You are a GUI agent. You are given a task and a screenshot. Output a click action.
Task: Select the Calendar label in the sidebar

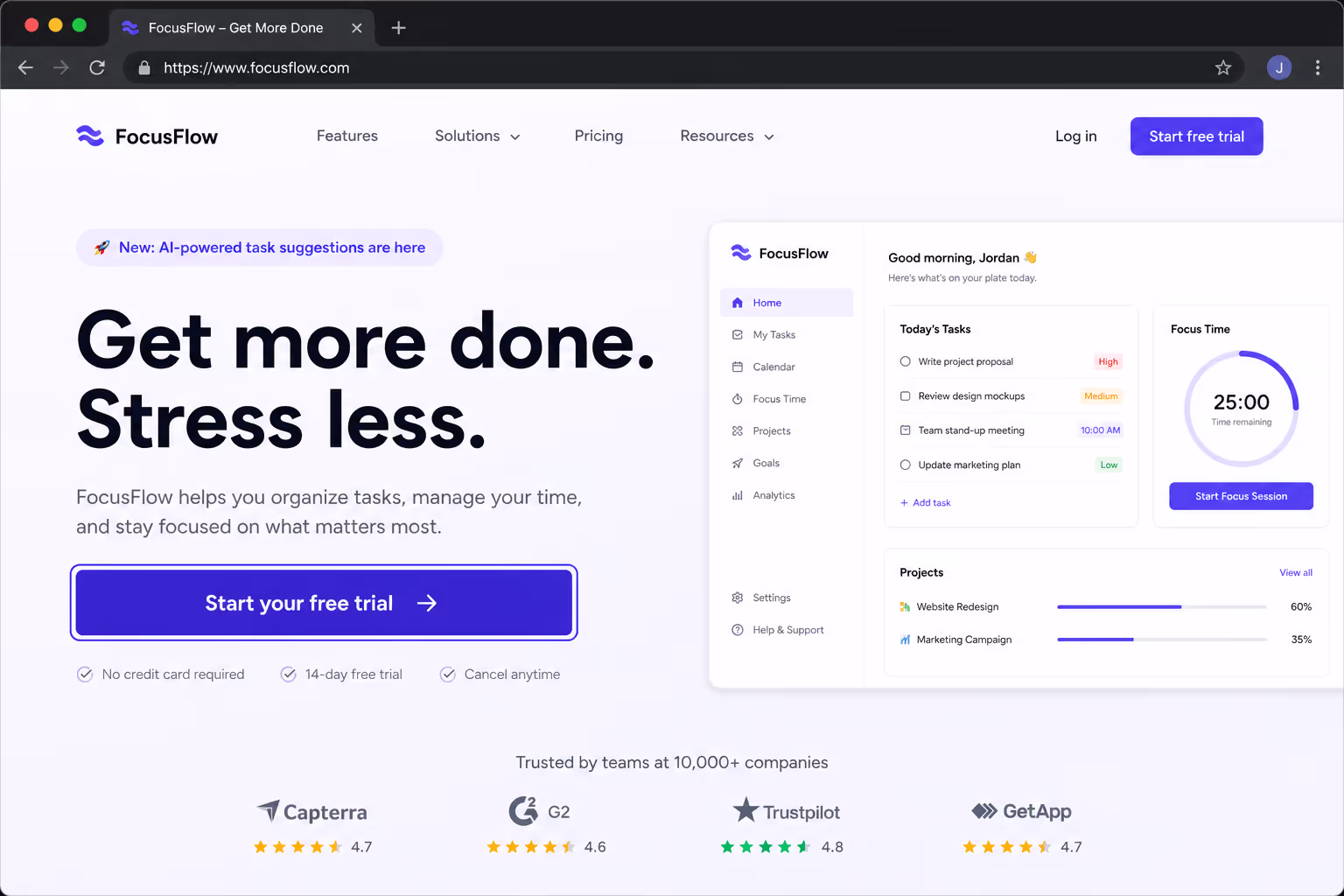pos(773,367)
